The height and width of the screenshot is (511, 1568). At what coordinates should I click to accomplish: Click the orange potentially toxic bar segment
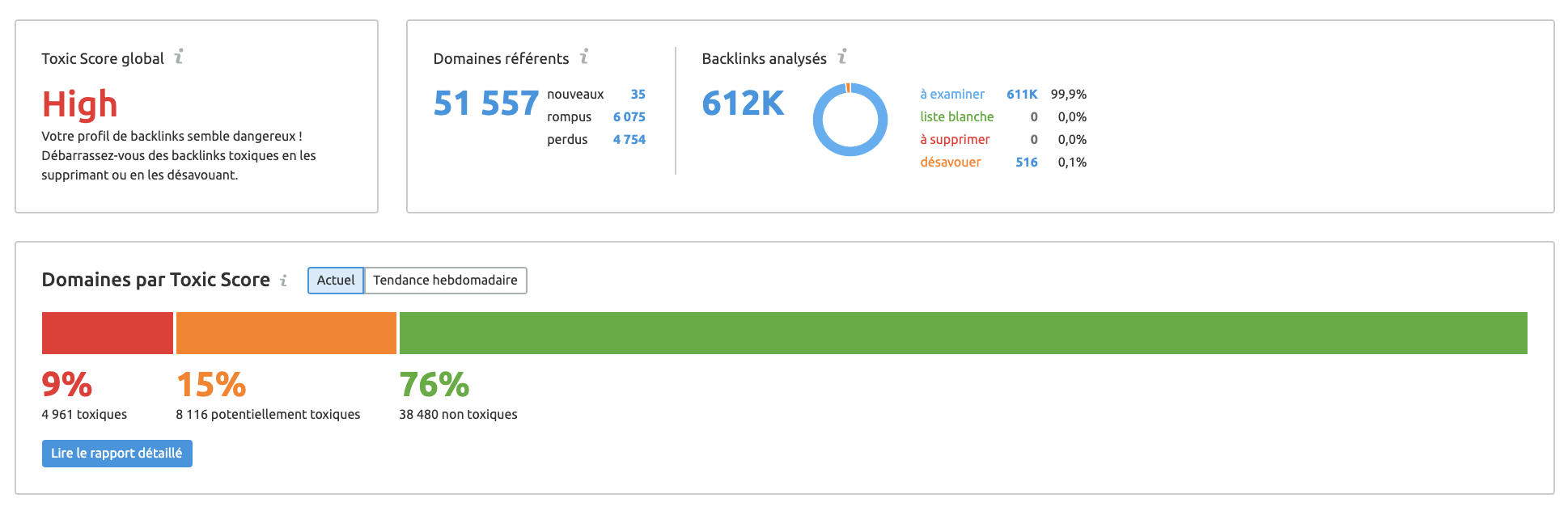tap(286, 333)
